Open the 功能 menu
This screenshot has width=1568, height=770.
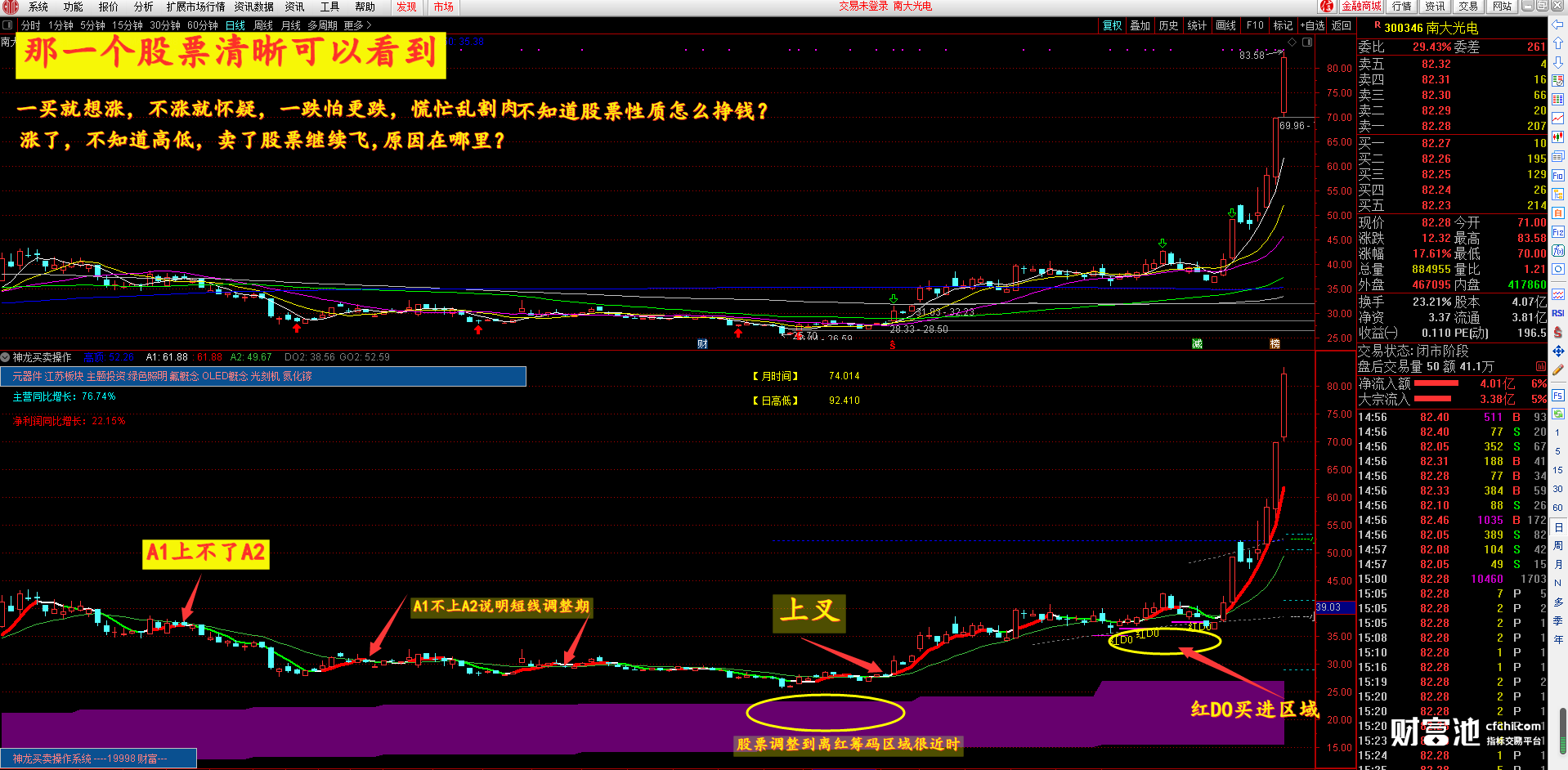74,7
